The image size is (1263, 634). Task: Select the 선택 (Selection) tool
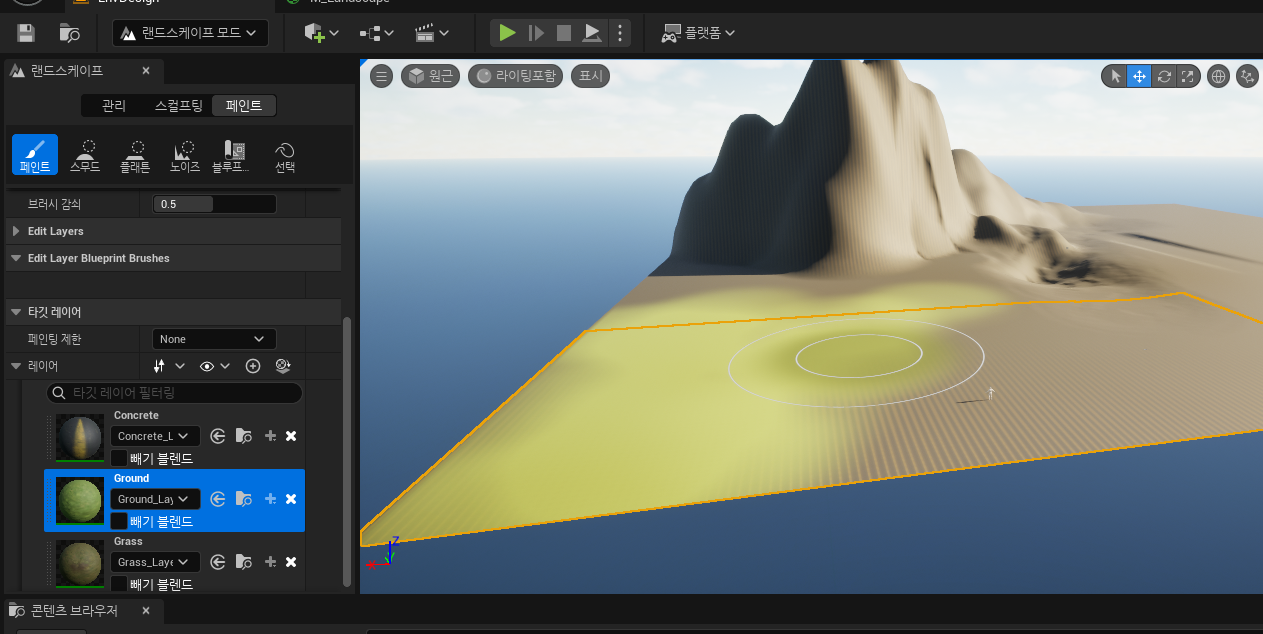click(x=285, y=155)
